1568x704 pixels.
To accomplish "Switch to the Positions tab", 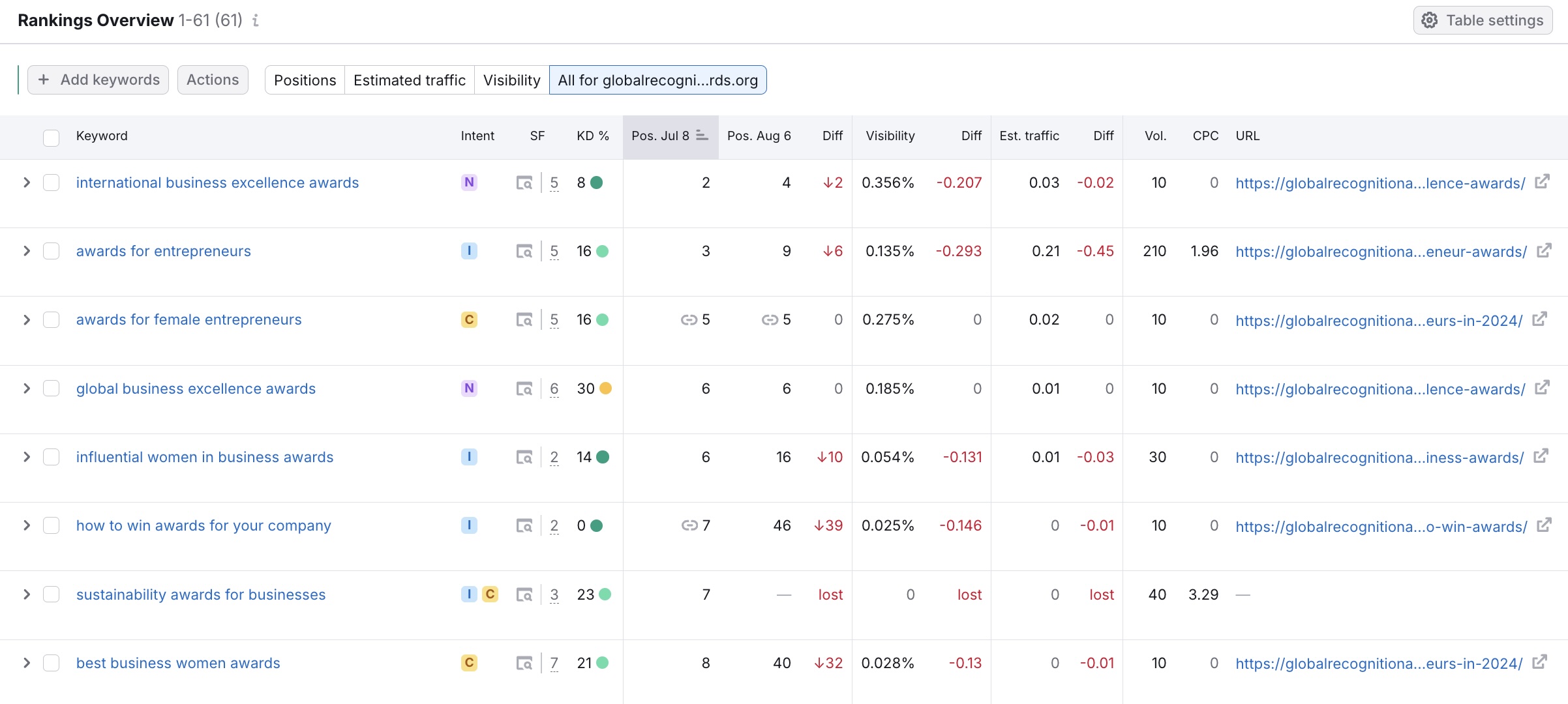I will [x=305, y=80].
